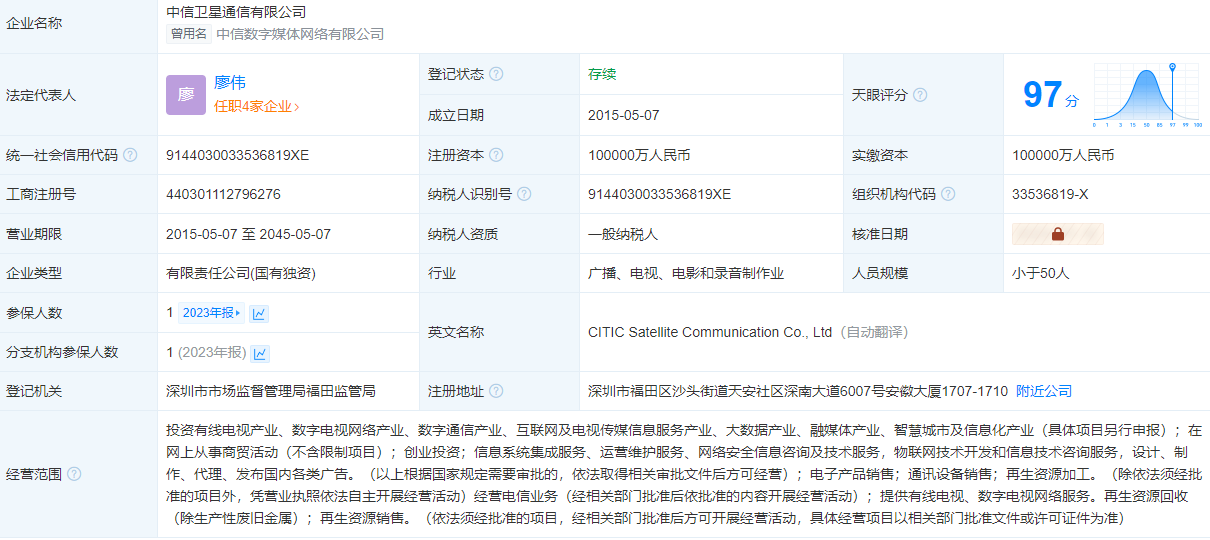Image resolution: width=1210 pixels, height=540 pixels.
Task: Open trend chart icon in 分支机构参保人数 row
Action: coord(260,353)
